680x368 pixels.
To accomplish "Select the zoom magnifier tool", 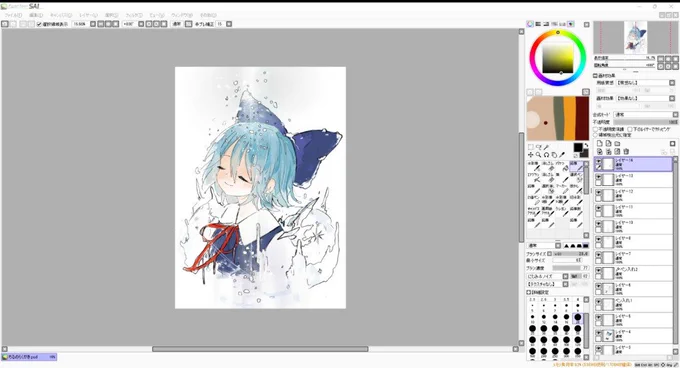I will coord(538,155).
